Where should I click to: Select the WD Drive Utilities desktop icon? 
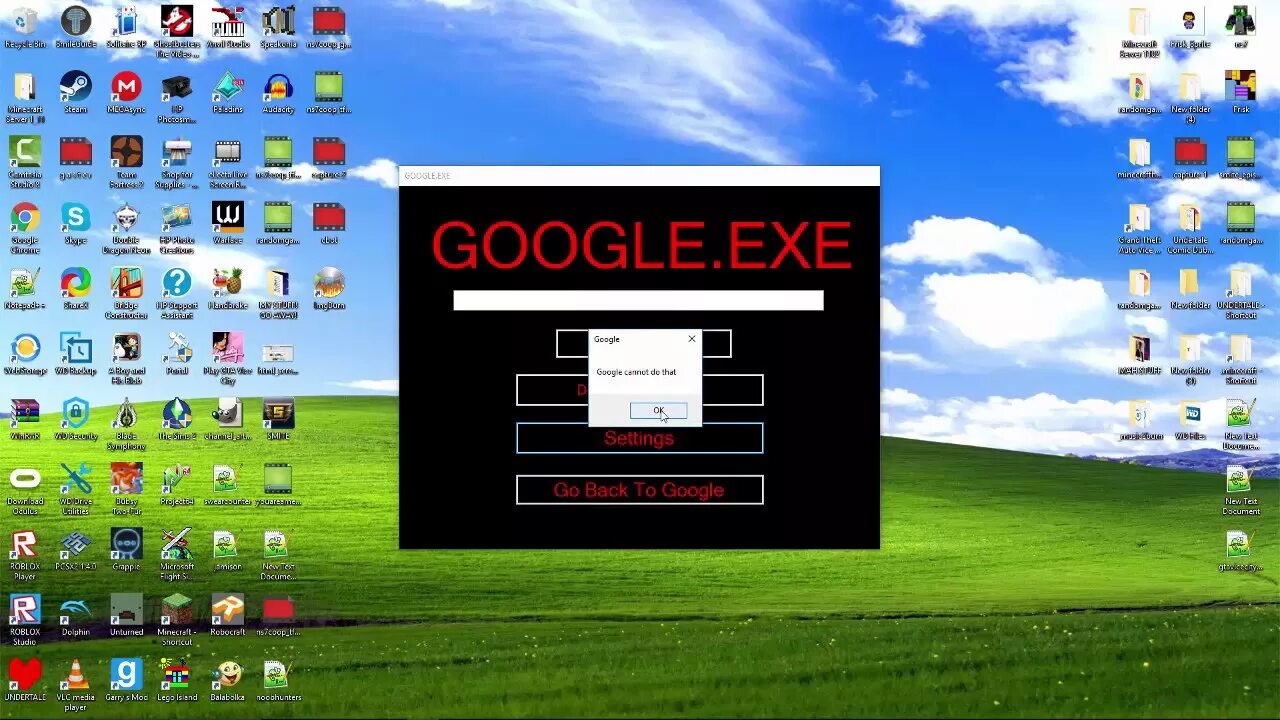76,490
